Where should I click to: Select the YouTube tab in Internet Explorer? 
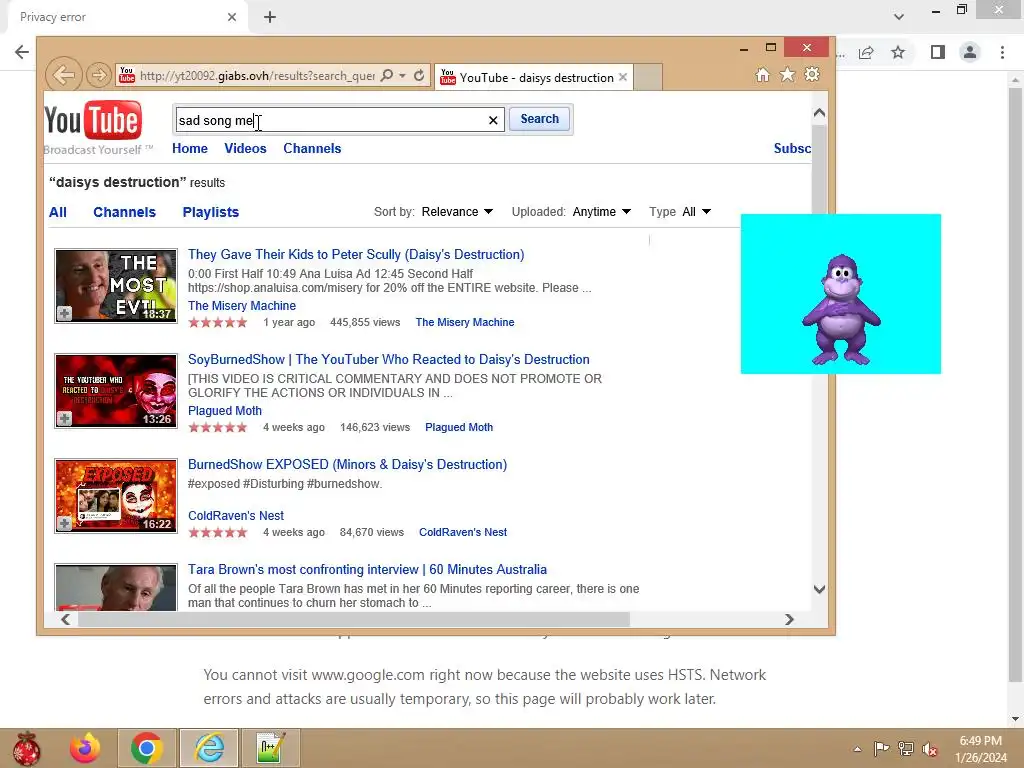[x=534, y=77]
